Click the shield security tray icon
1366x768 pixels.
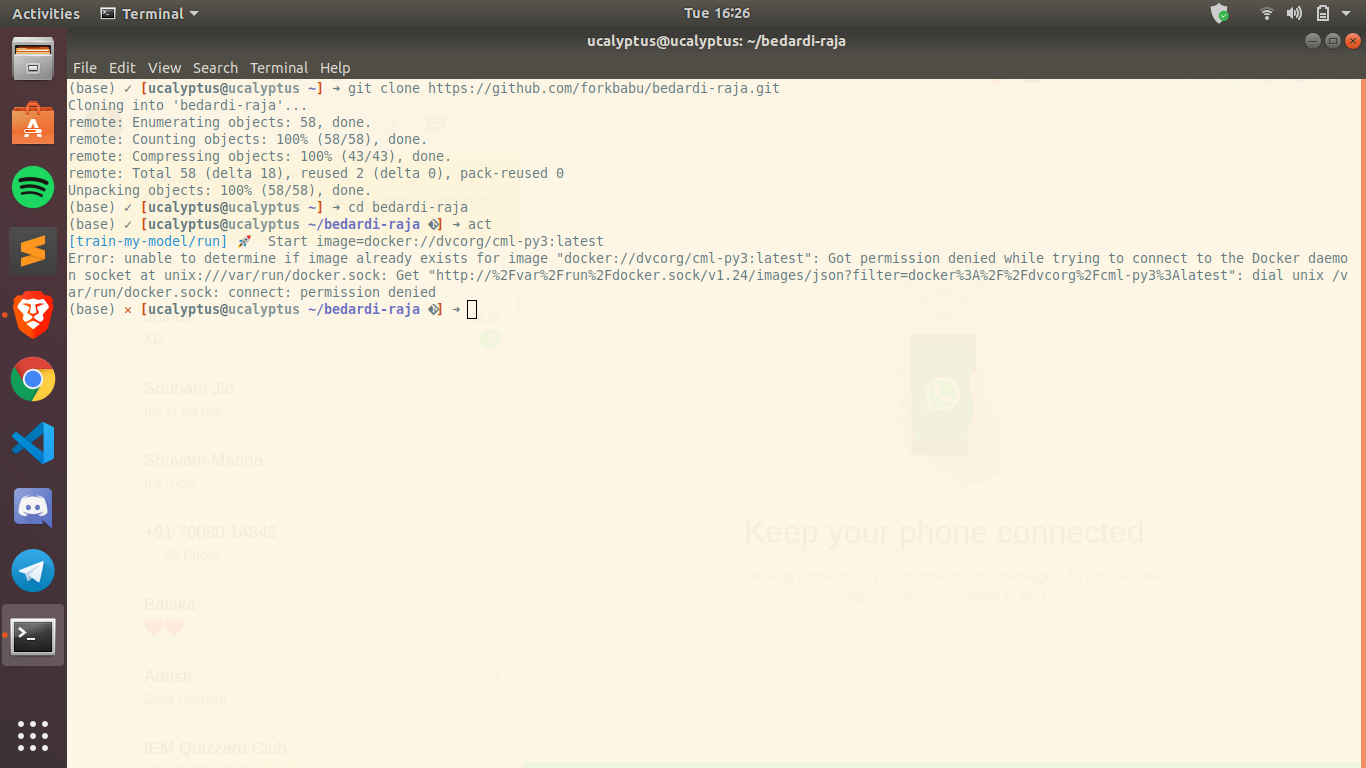[x=1219, y=13]
